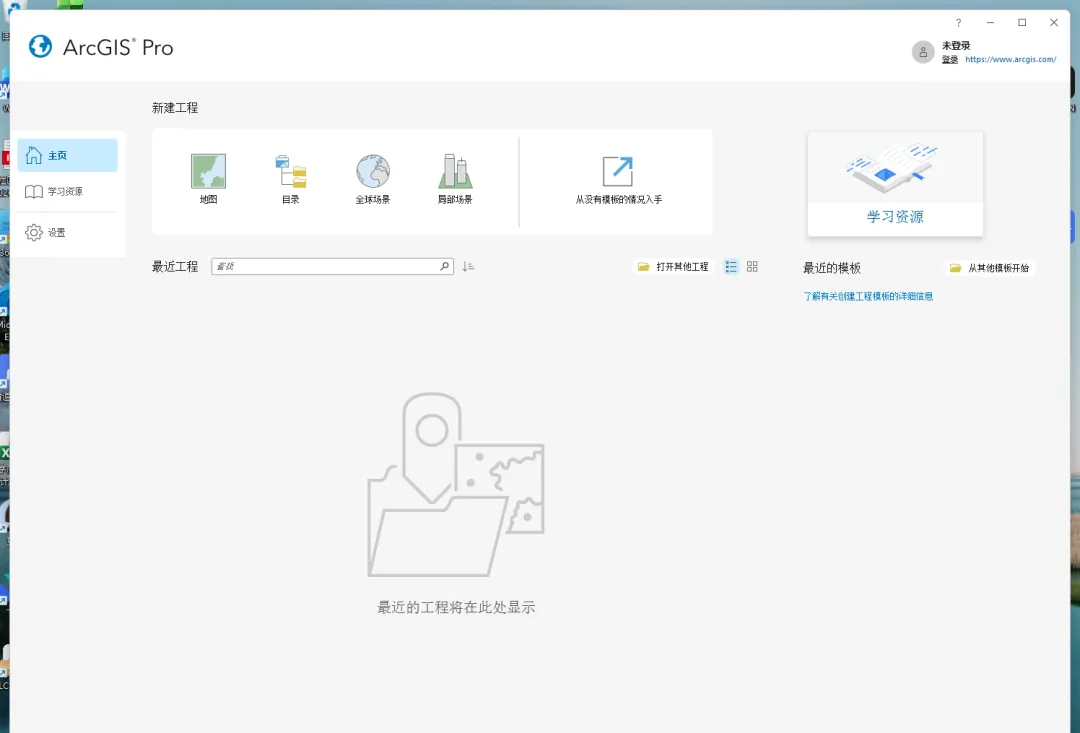
Task: Start with 从没有模板的情况入手 option
Action: [x=619, y=180]
